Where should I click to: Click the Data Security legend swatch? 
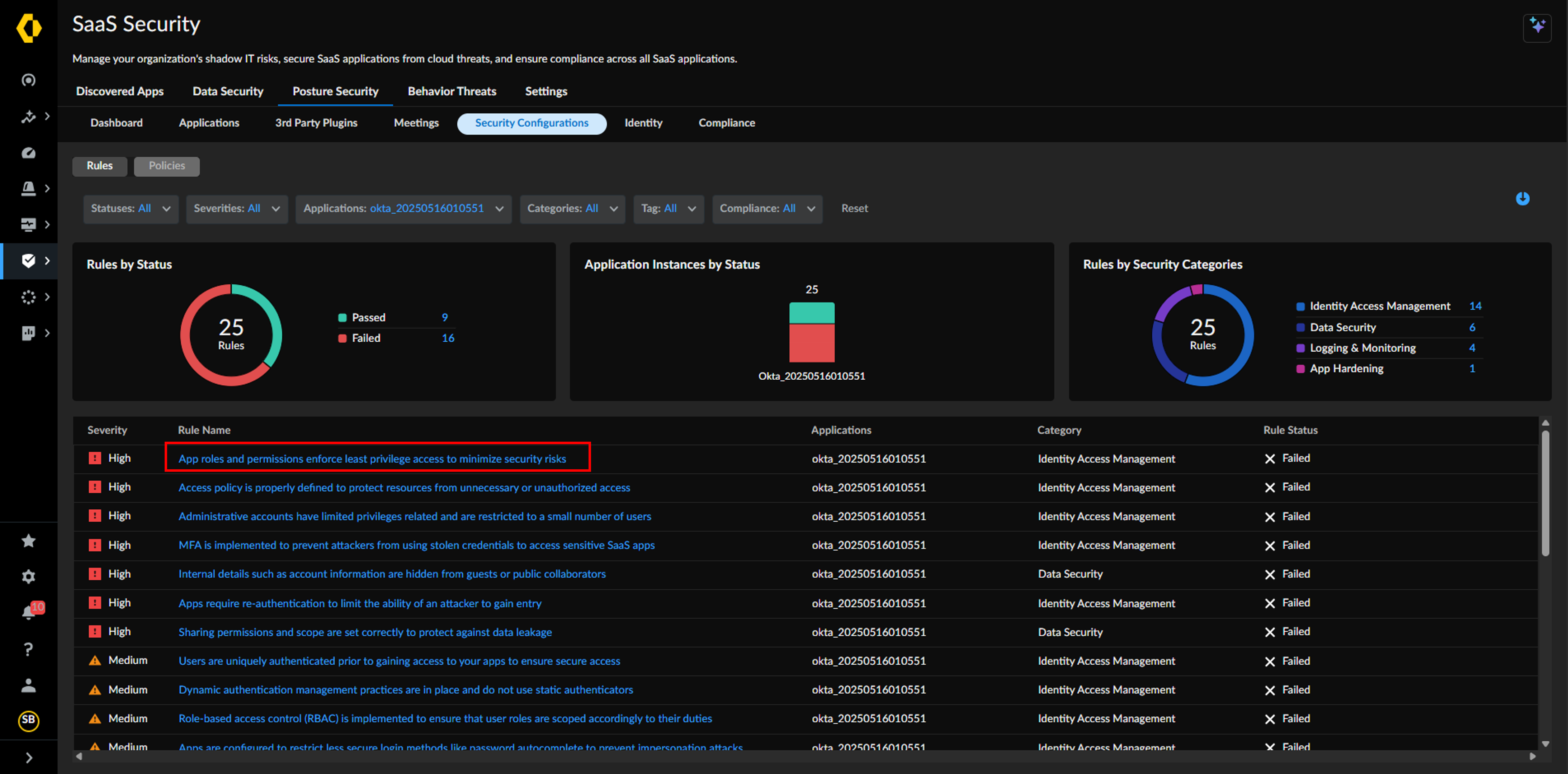1300,327
